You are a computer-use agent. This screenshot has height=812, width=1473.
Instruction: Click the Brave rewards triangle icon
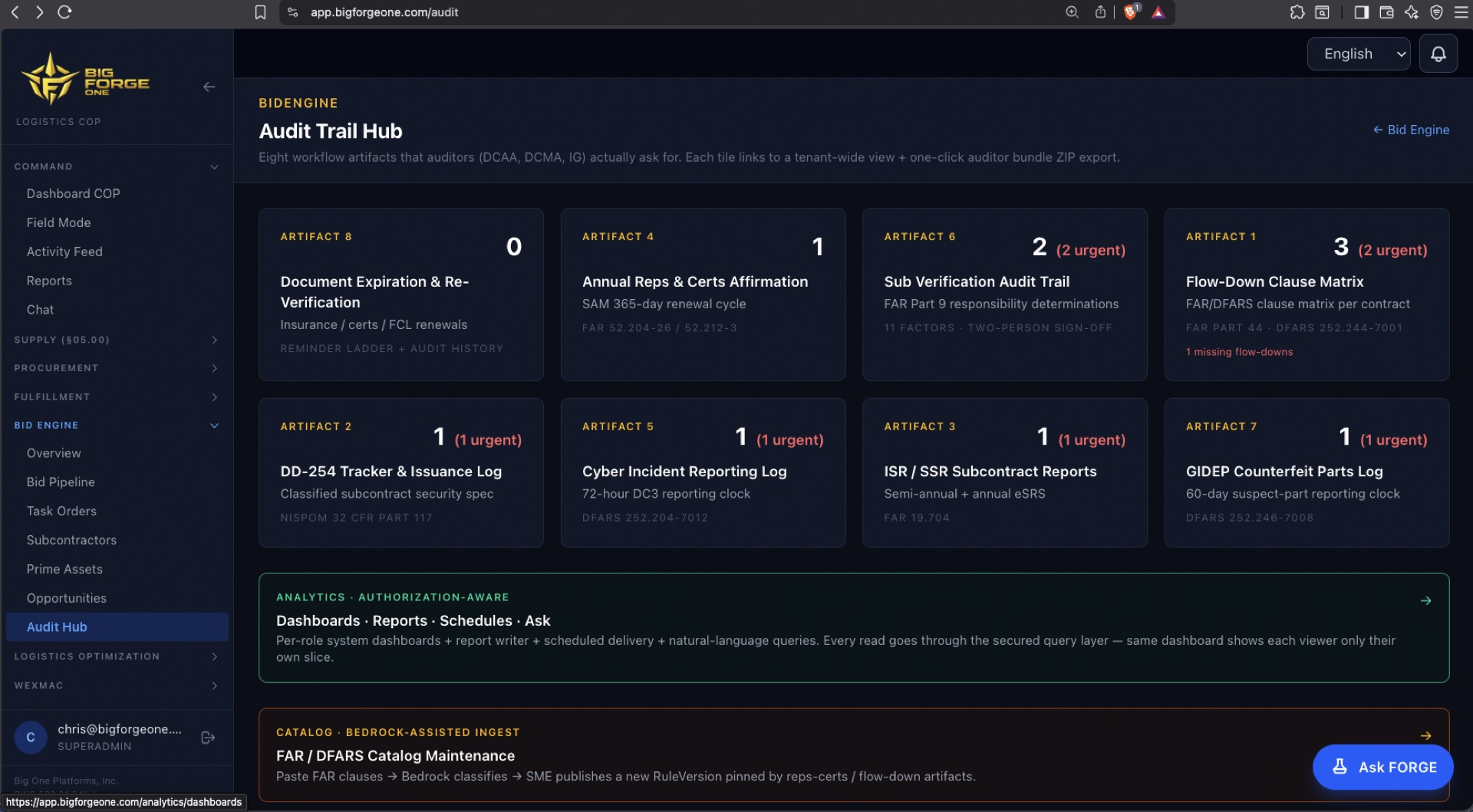coord(1158,12)
